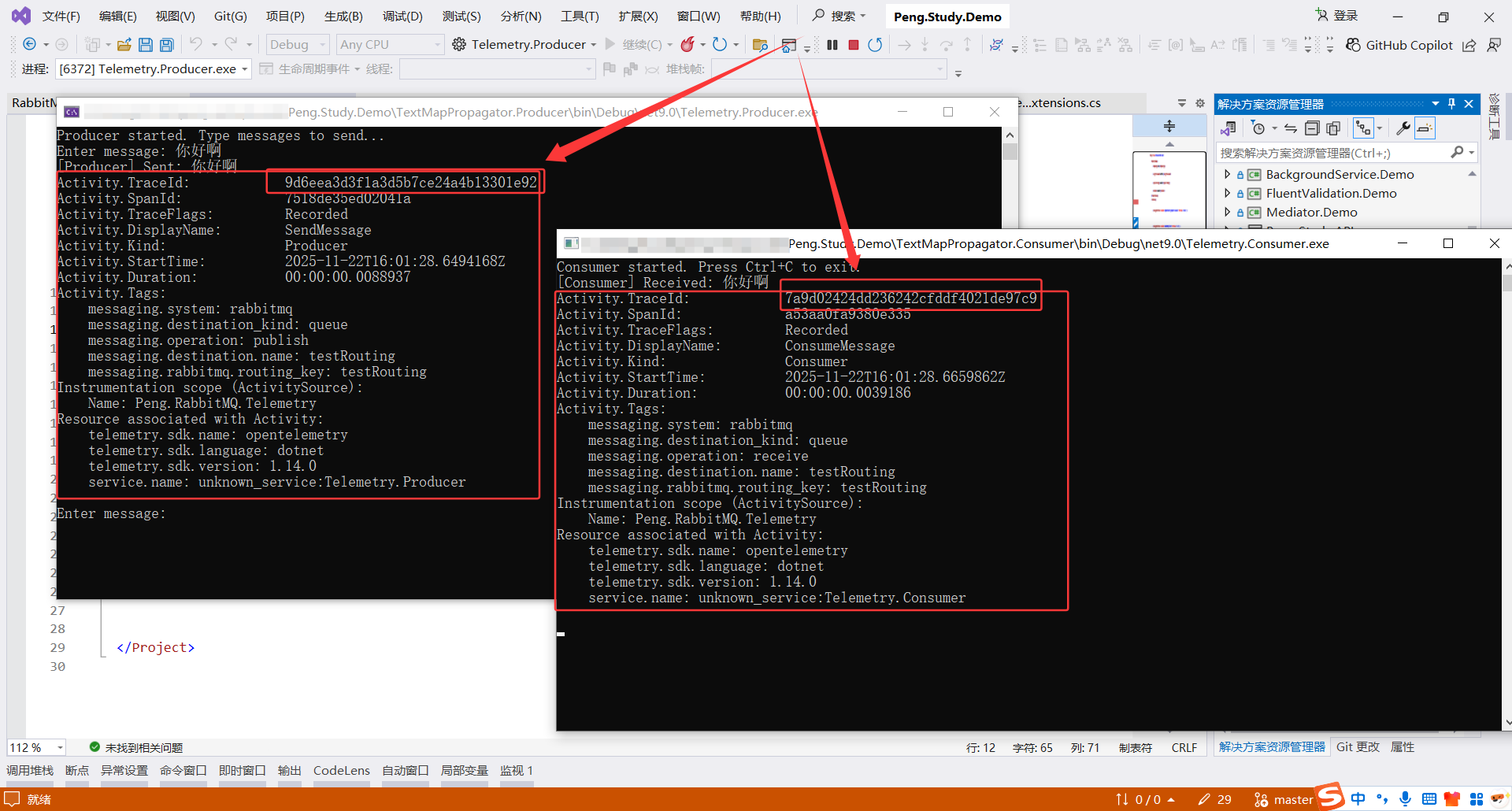1512x811 pixels.
Task: Open the 文件(F) menu
Action: 61,16
